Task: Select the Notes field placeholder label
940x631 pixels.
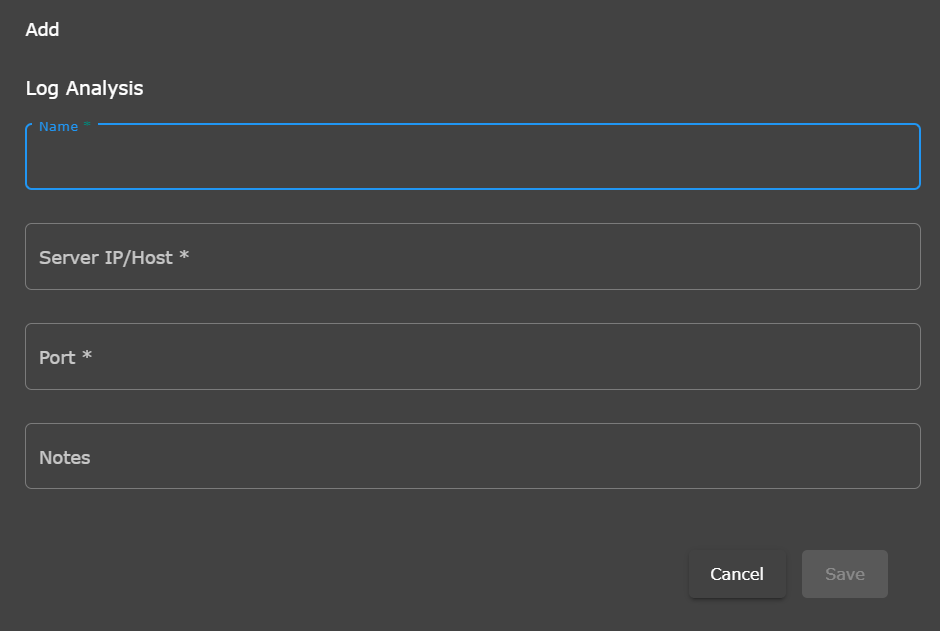Action: [x=65, y=457]
